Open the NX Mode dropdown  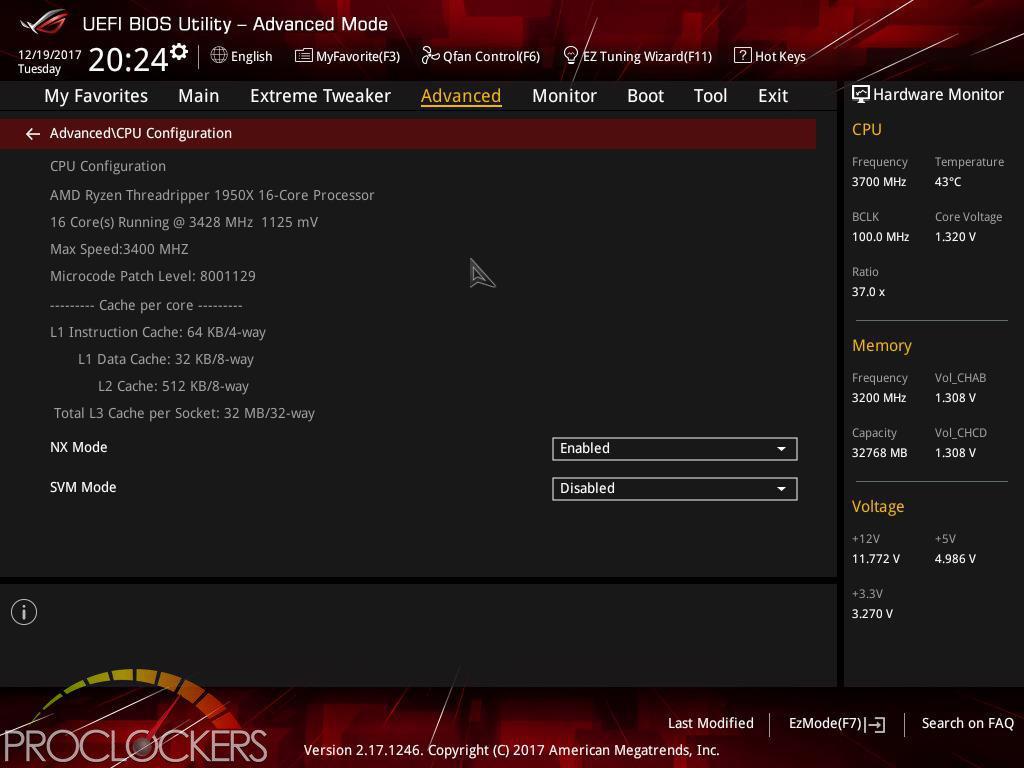click(x=675, y=449)
